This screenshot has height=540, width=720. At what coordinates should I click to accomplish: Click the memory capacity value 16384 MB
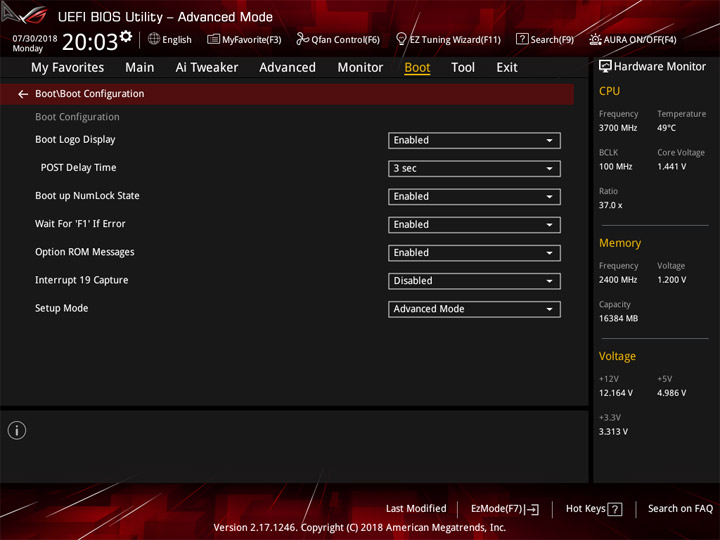(619, 318)
